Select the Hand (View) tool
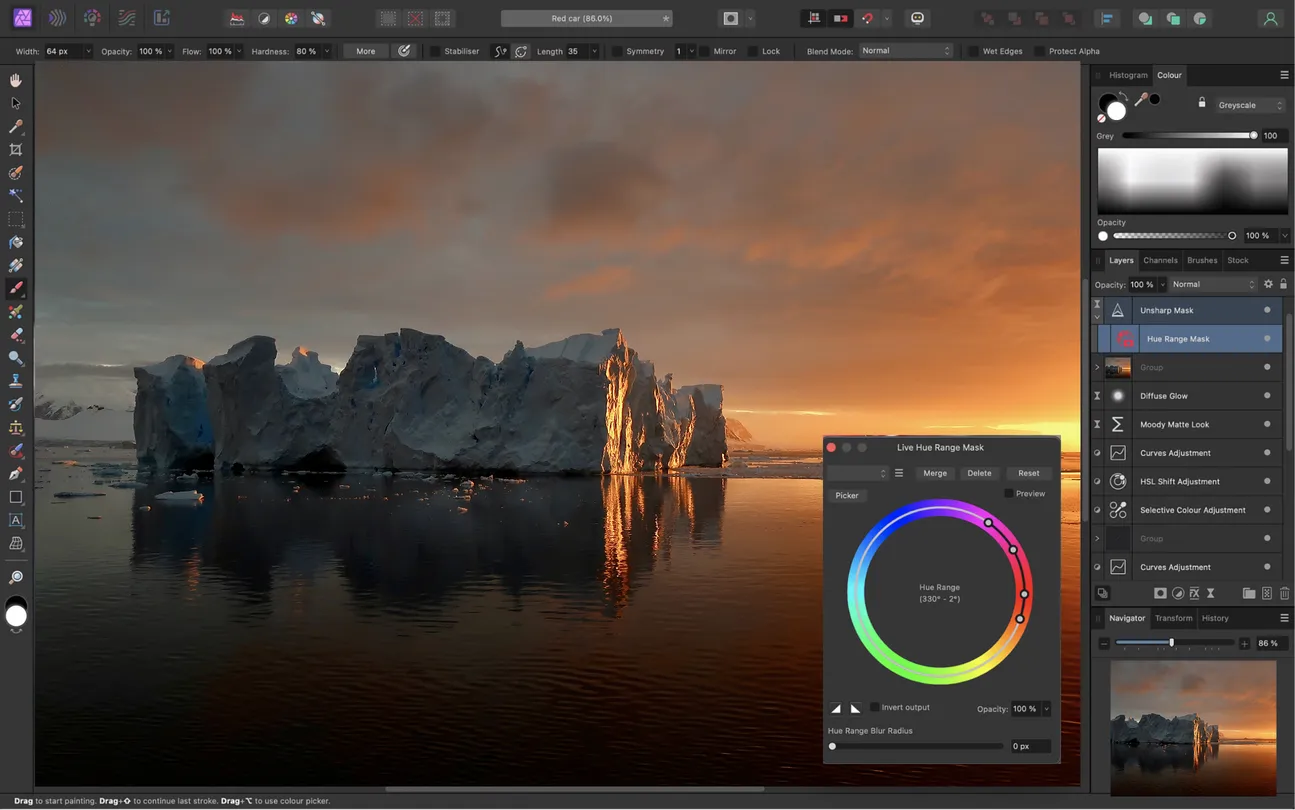The image size is (1295, 810). (x=15, y=80)
